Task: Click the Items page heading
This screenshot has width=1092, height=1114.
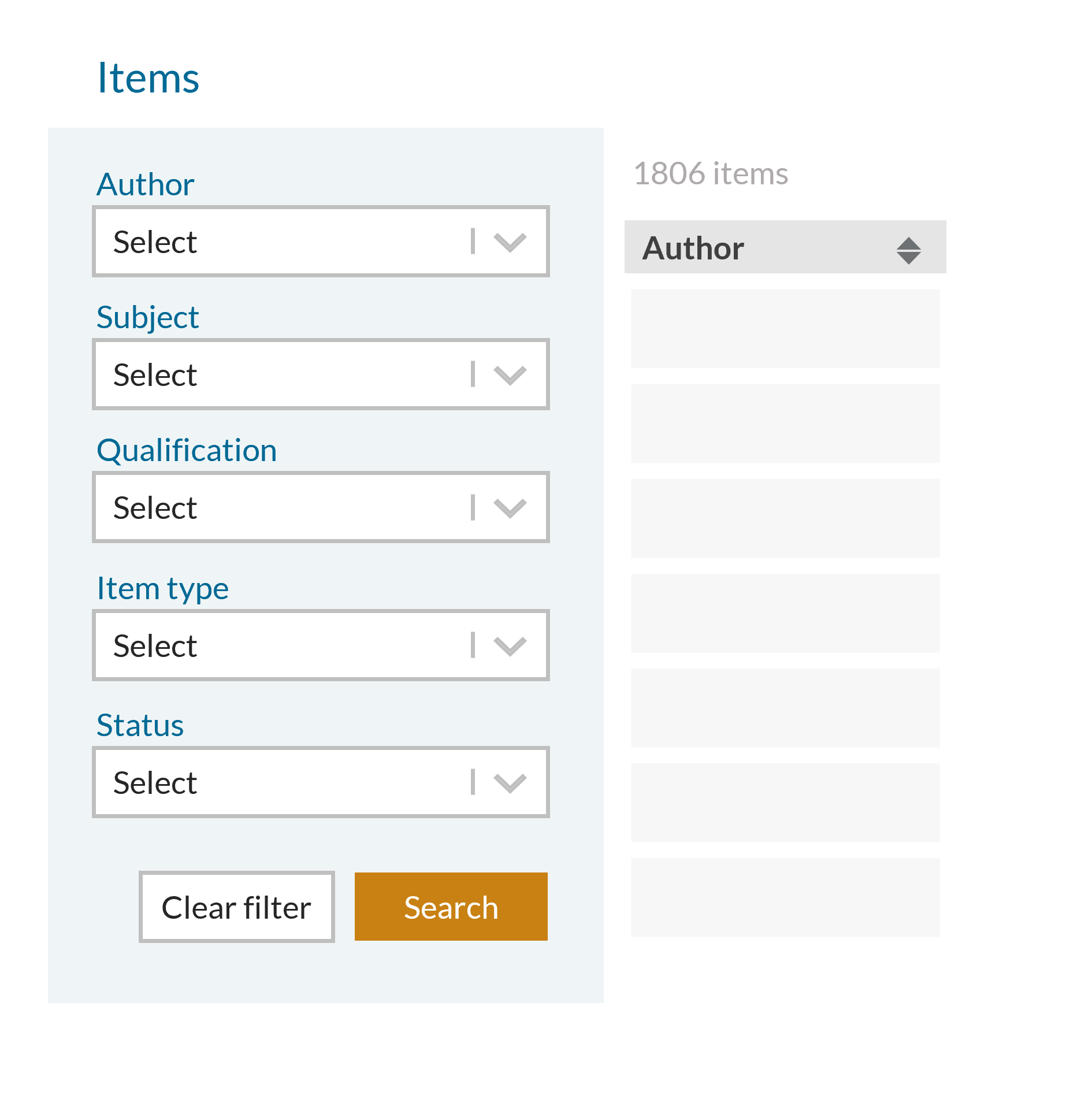Action: (x=148, y=77)
